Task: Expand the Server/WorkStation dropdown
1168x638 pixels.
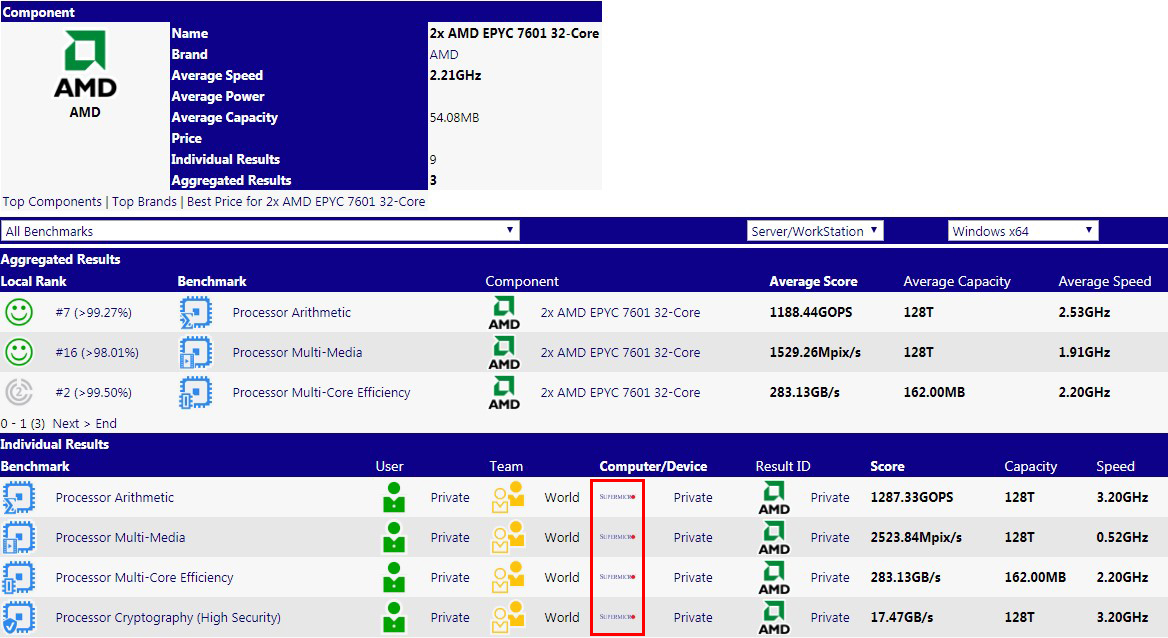Action: (815, 231)
